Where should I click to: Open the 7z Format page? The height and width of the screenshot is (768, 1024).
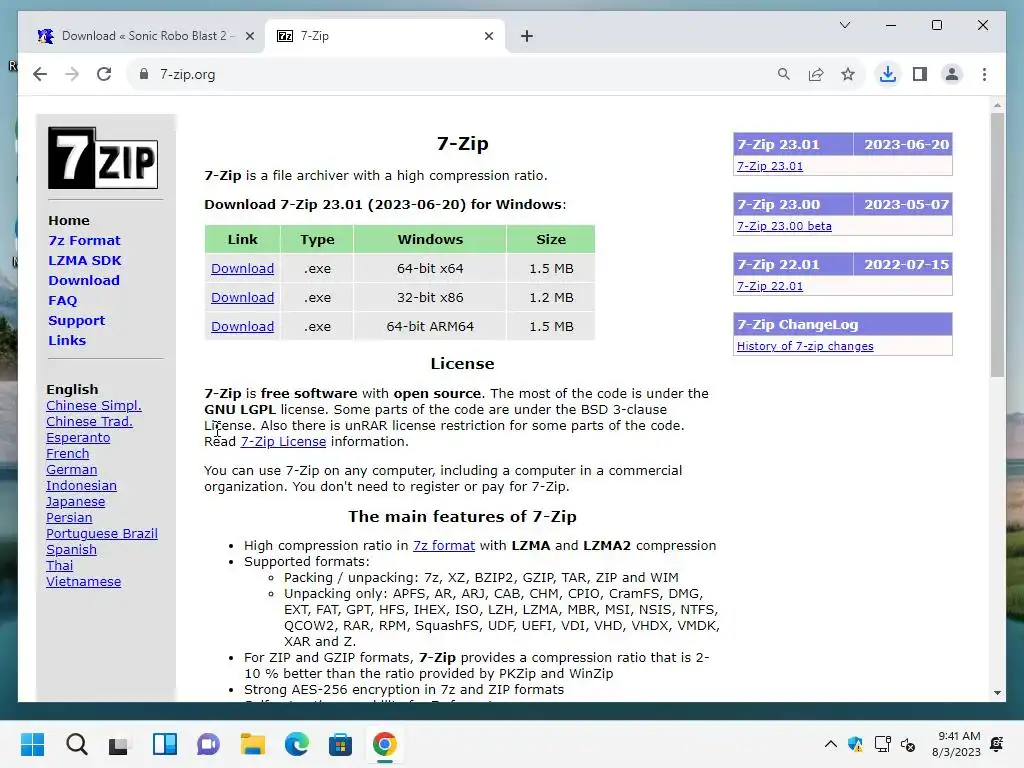pyautogui.click(x=84, y=240)
